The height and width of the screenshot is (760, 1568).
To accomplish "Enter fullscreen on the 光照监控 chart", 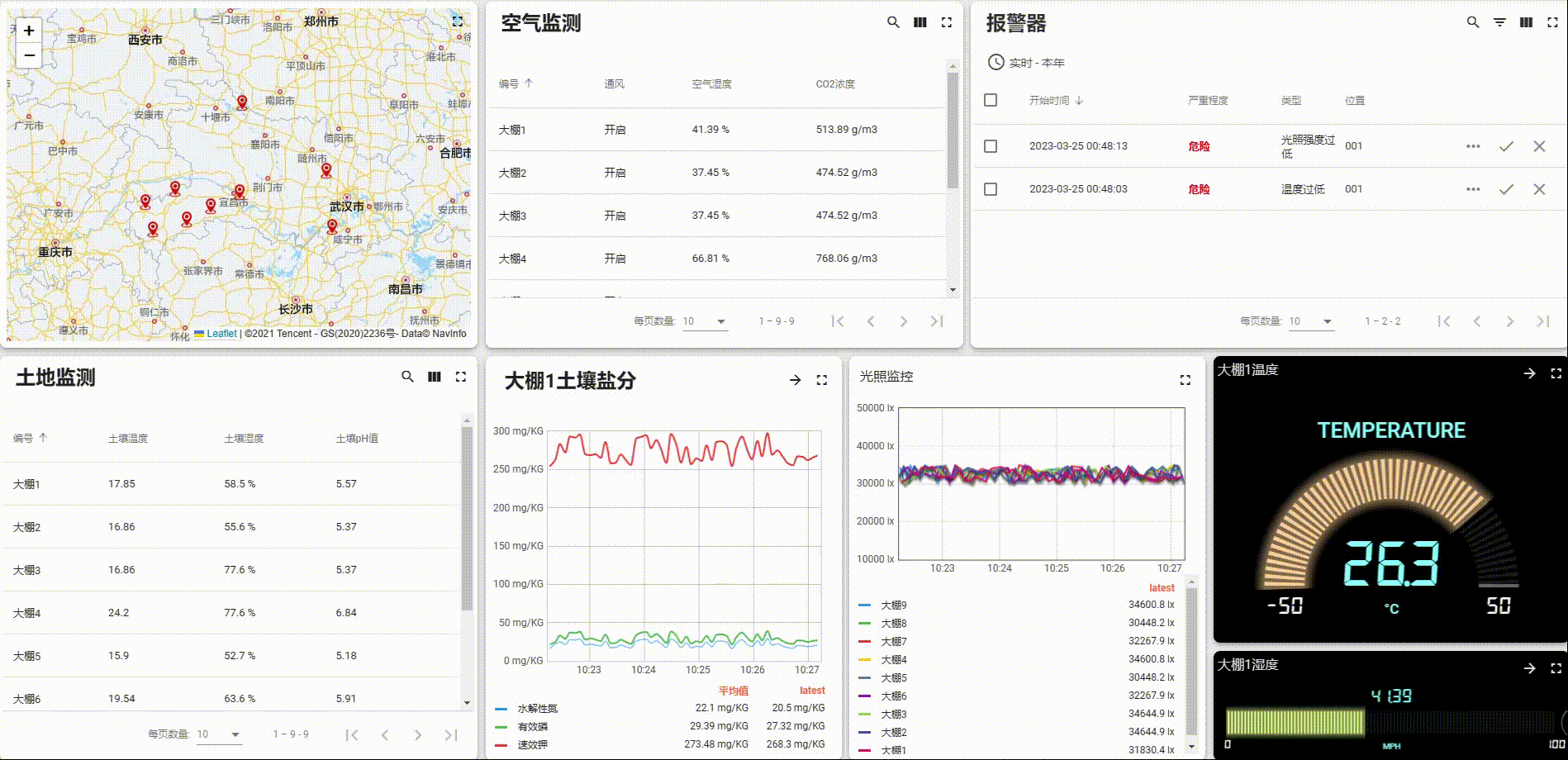I will [1185, 379].
